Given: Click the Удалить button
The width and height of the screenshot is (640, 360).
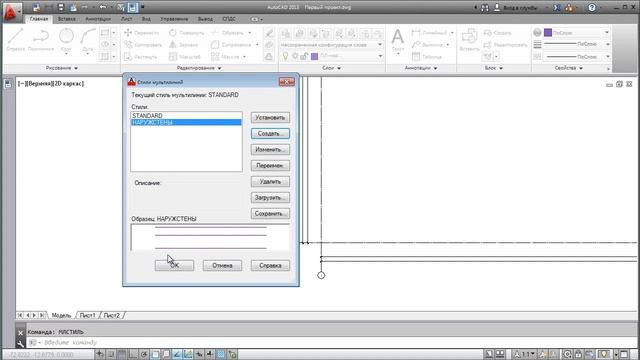Looking at the screenshot, I should point(270,182).
